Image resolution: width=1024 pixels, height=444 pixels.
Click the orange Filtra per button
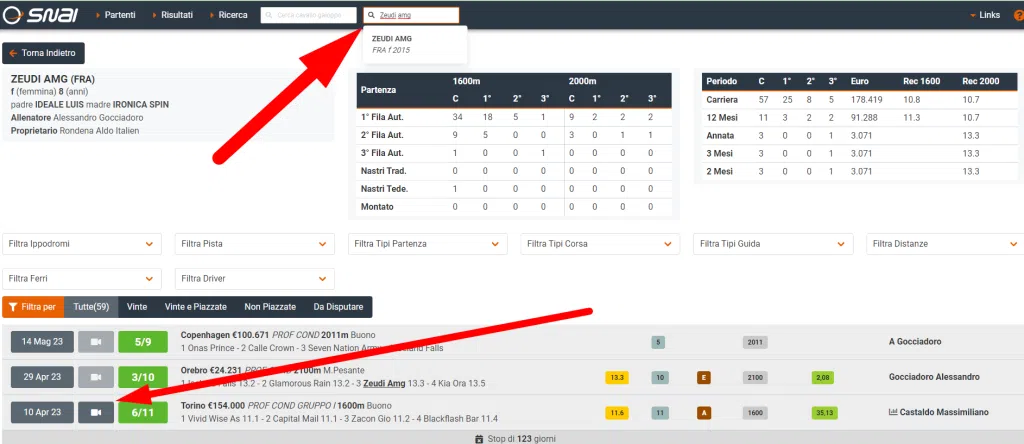pos(33,307)
